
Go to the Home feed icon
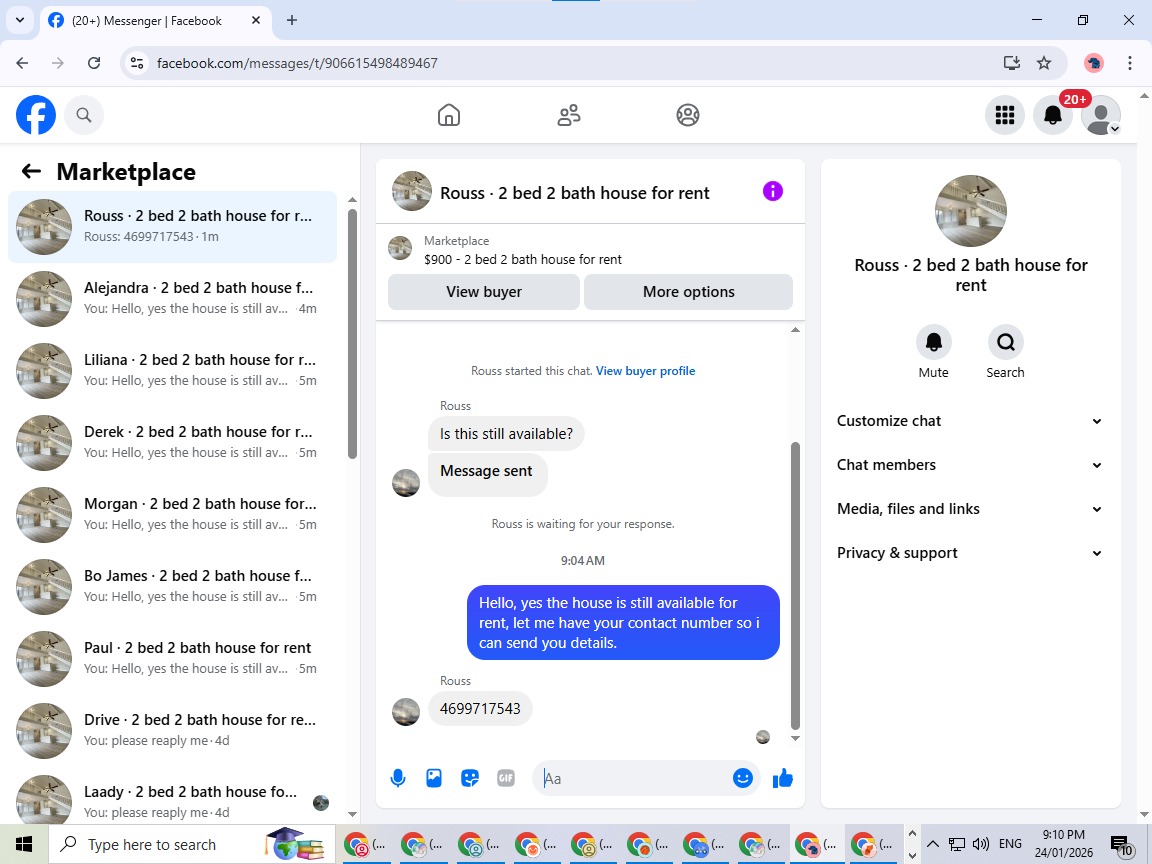tap(449, 115)
